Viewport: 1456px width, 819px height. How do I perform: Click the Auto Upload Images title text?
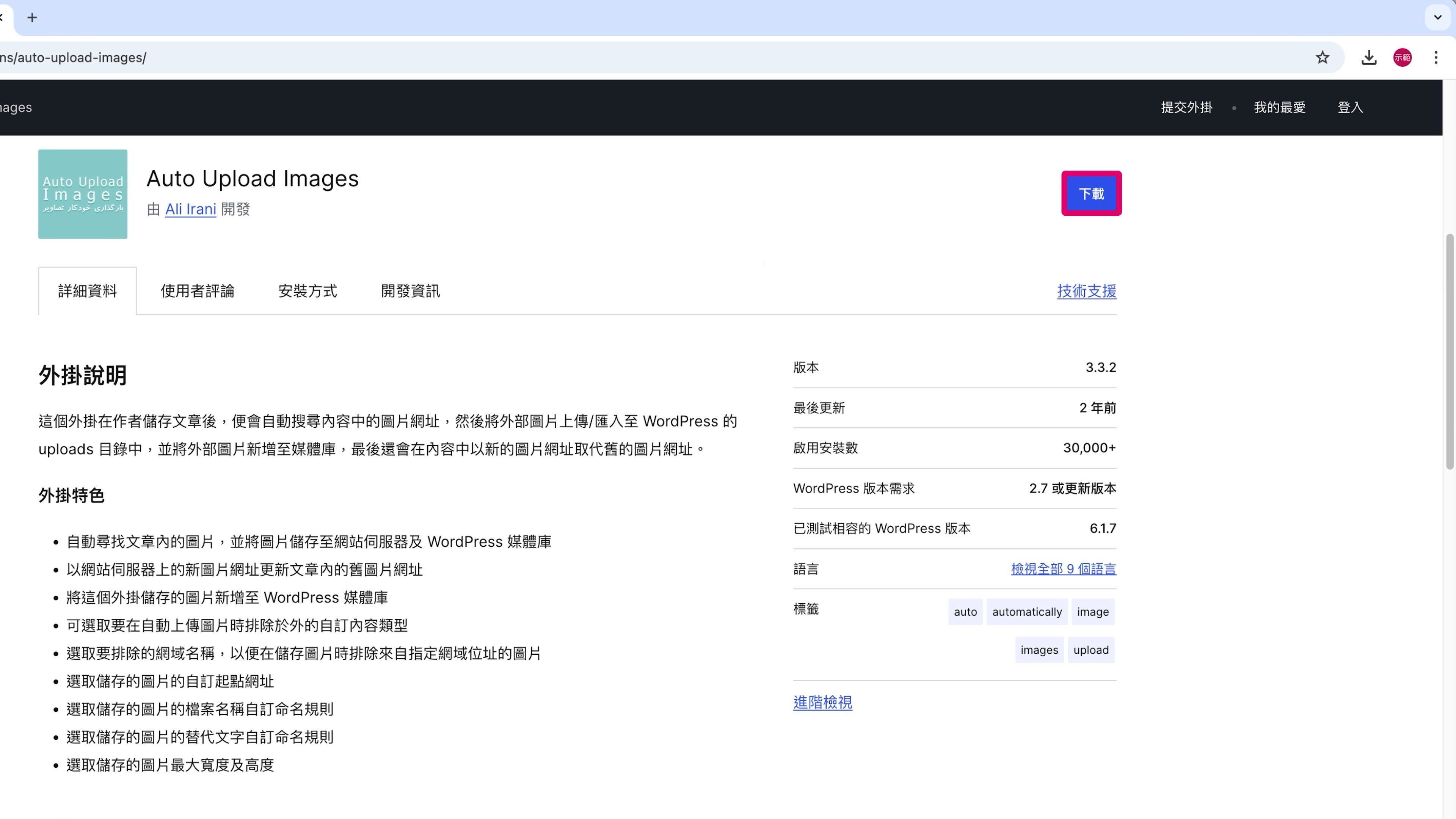coord(253,179)
